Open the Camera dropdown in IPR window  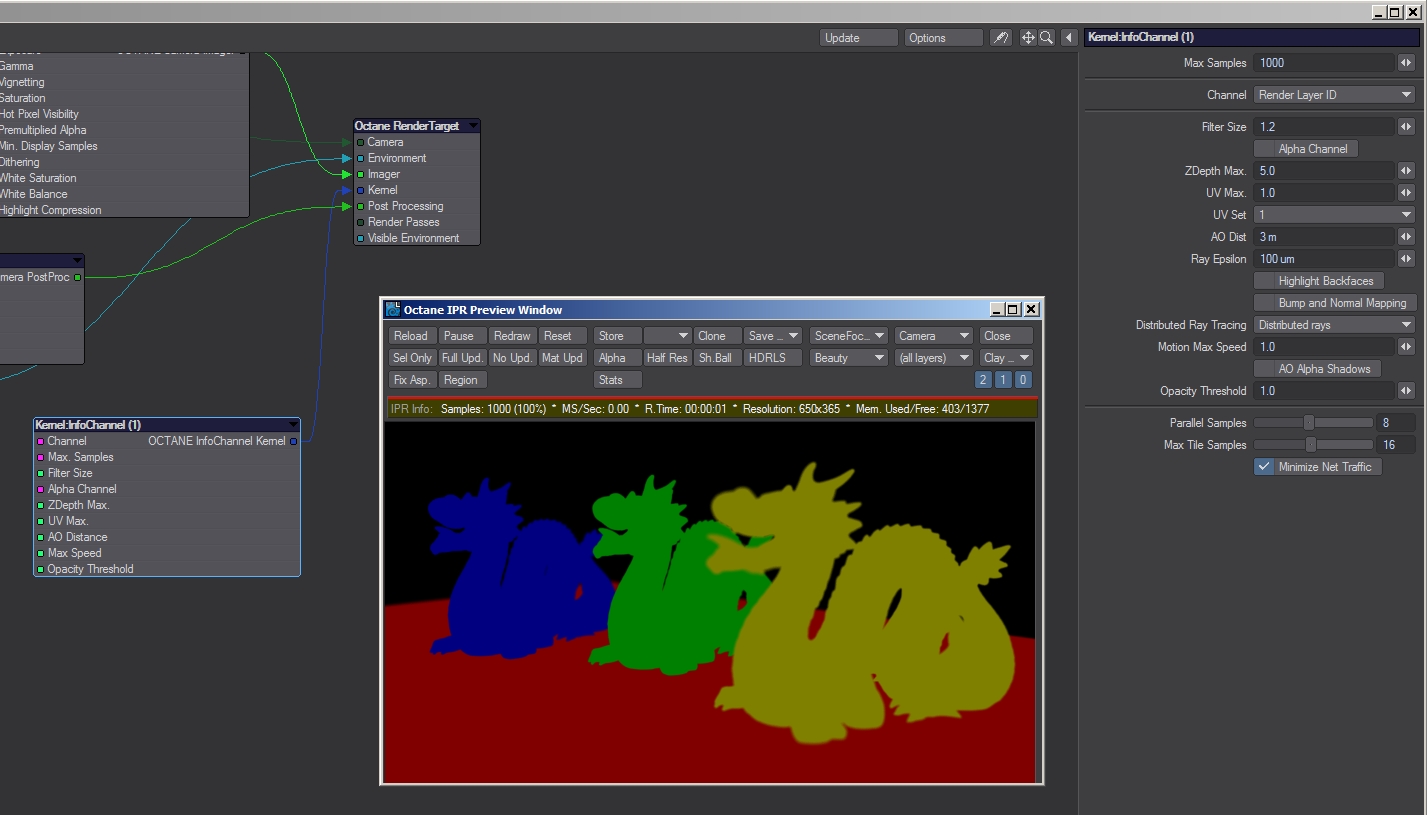934,336
